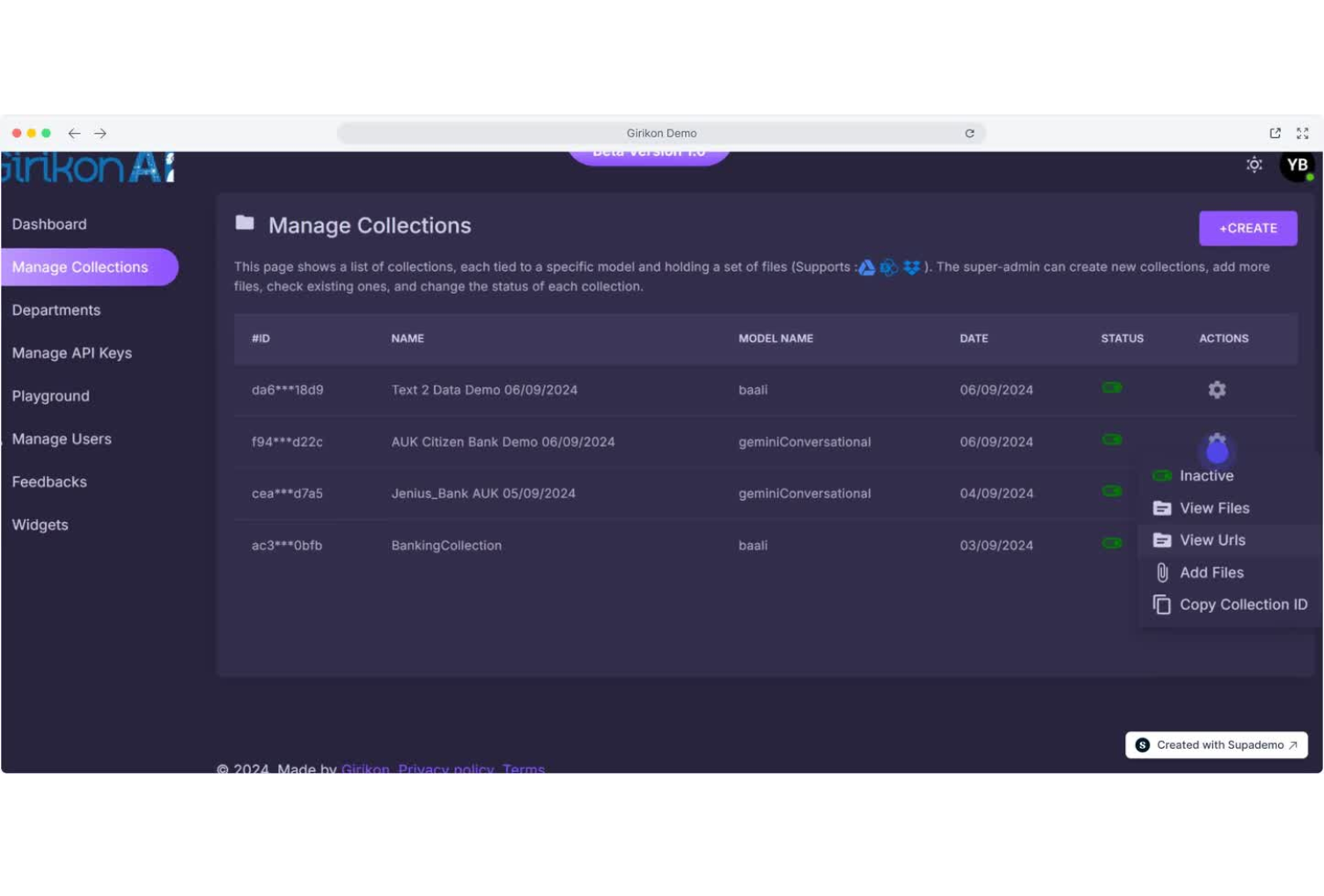
Task: Toggle status of AUK Citizen Bank Demo collection
Action: [x=1112, y=439]
